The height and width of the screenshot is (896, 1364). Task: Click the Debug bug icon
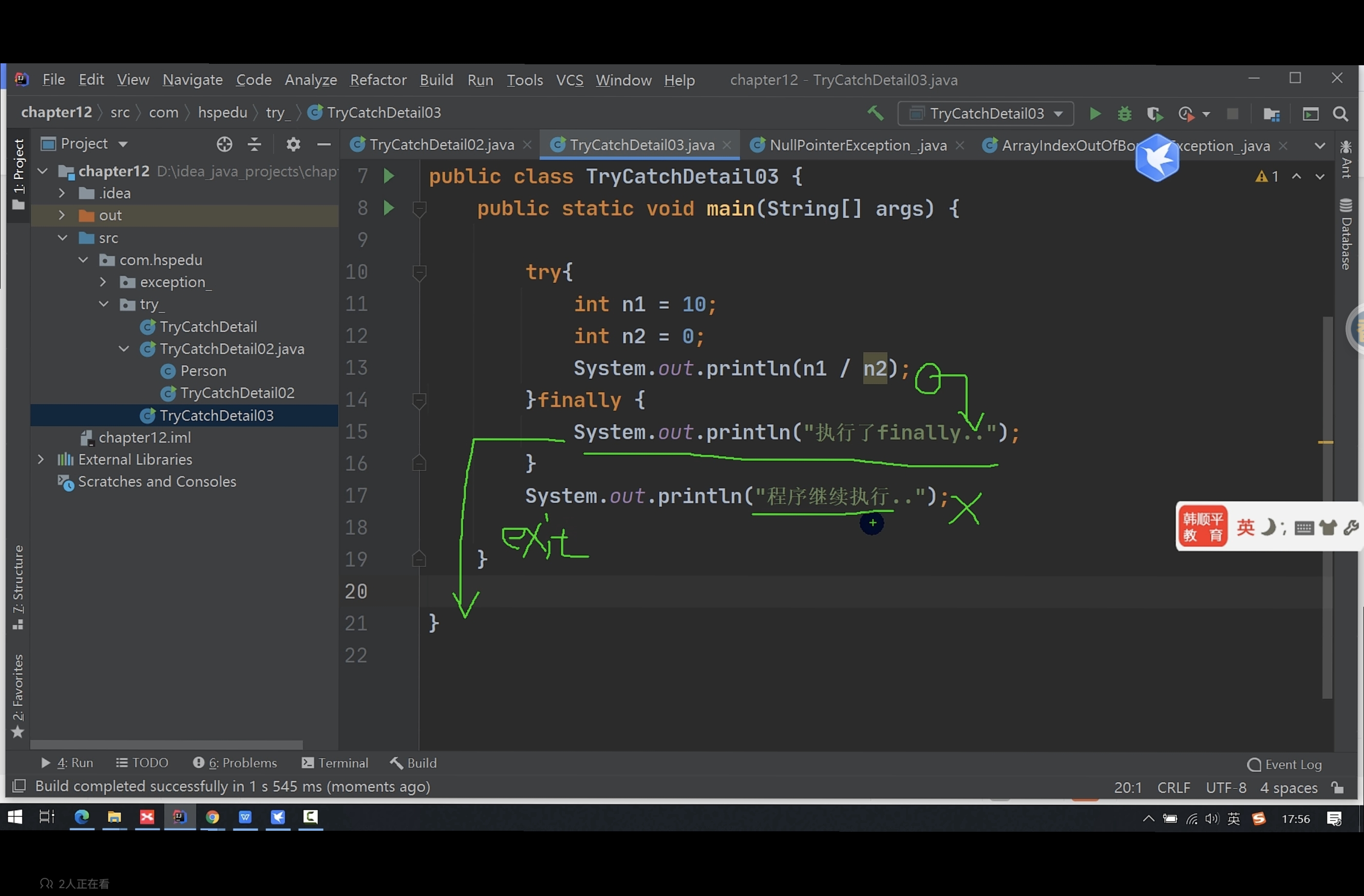(1124, 113)
